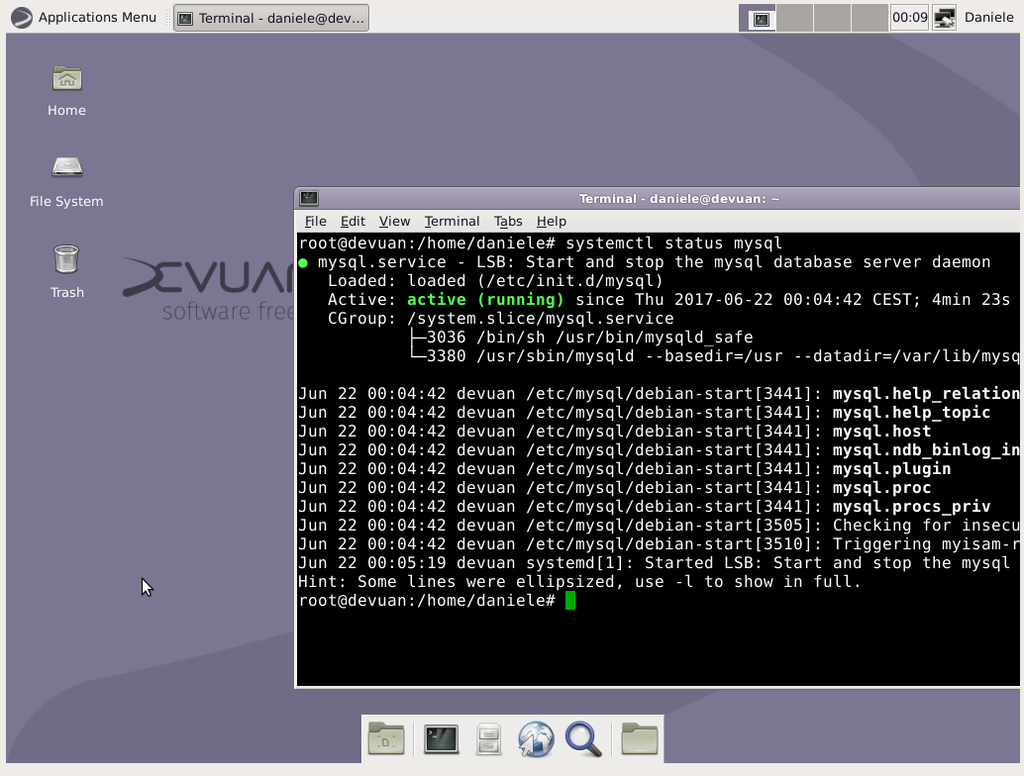Click the network connection tray icon
1024x776 pixels.
point(944,18)
